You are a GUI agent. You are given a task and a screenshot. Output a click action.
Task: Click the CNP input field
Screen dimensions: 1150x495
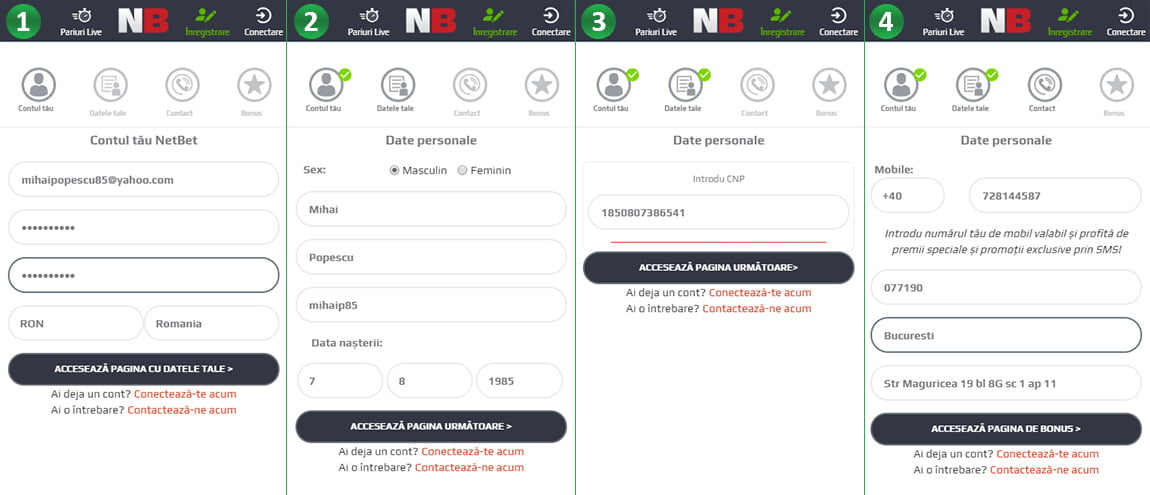[719, 213]
